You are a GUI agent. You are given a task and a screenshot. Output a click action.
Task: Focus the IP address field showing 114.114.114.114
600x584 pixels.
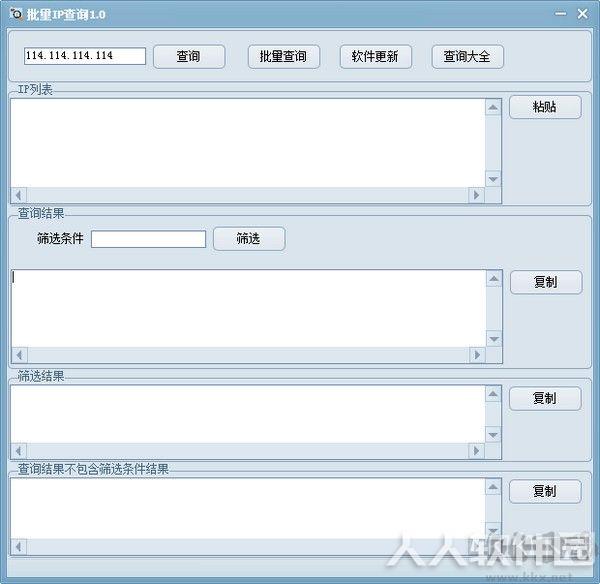click(85, 56)
